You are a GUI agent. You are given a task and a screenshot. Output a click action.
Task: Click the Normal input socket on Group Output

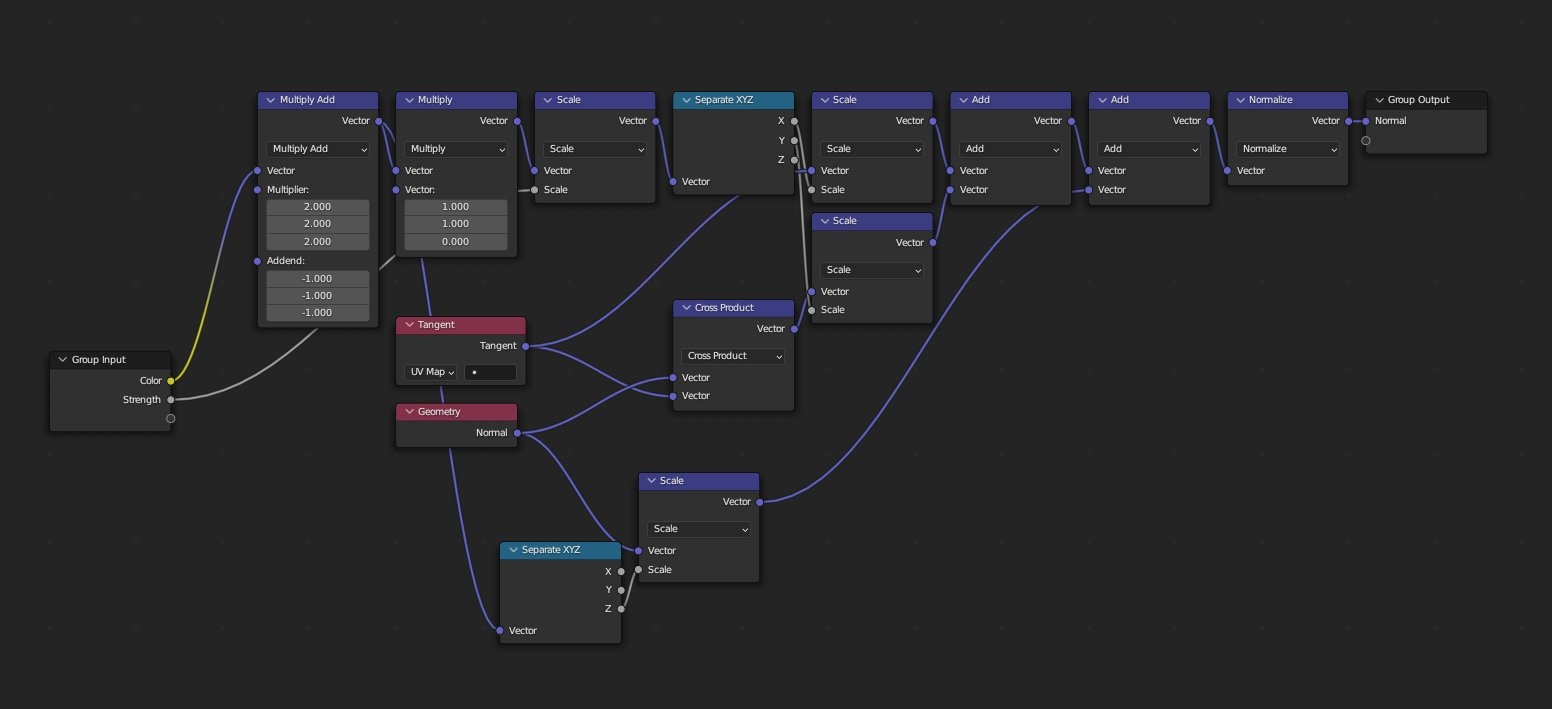click(1366, 121)
